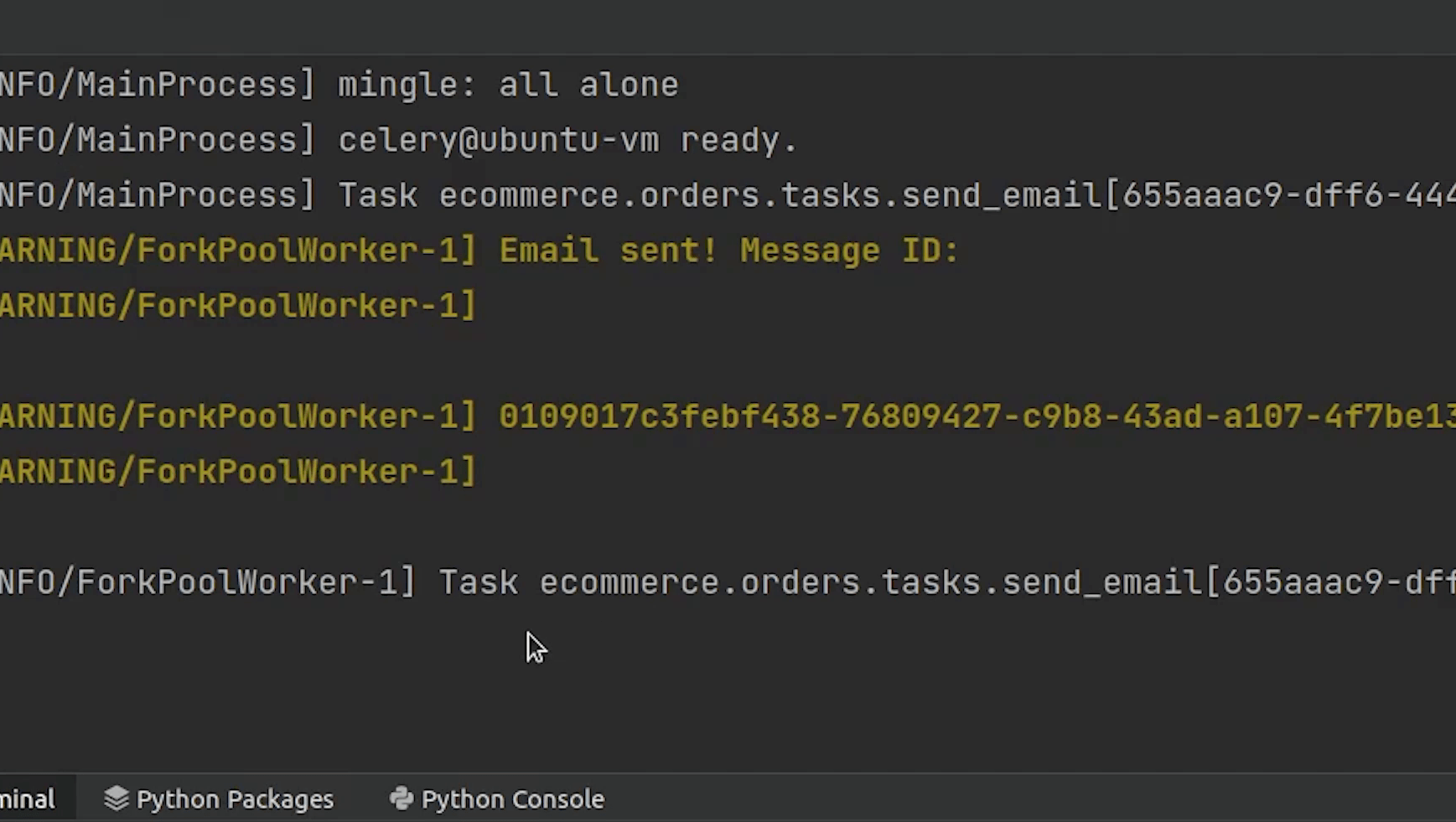Viewport: 1456px width, 822px height.
Task: Click the empty warning line below the message ID
Action: click(239, 472)
